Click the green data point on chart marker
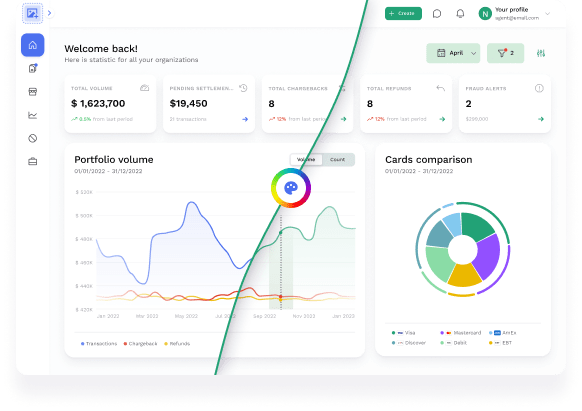This screenshot has width=582, height=411. click(x=281, y=233)
